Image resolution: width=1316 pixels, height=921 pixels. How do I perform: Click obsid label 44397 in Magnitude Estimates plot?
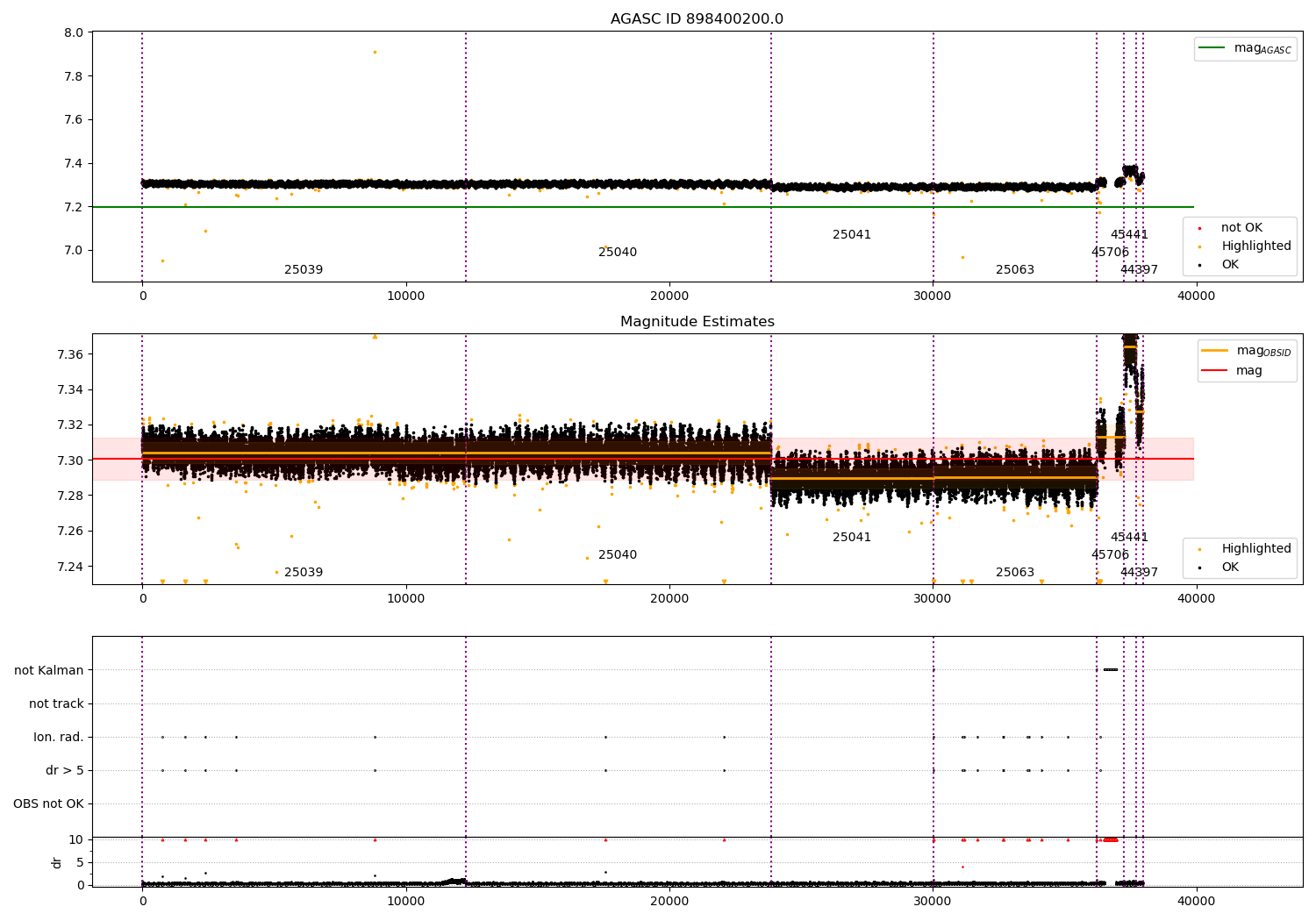click(x=1139, y=573)
